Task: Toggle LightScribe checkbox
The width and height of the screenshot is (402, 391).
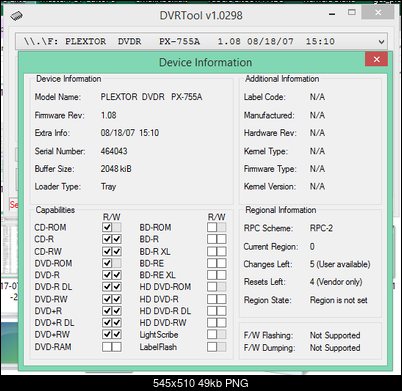Action: coord(212,334)
